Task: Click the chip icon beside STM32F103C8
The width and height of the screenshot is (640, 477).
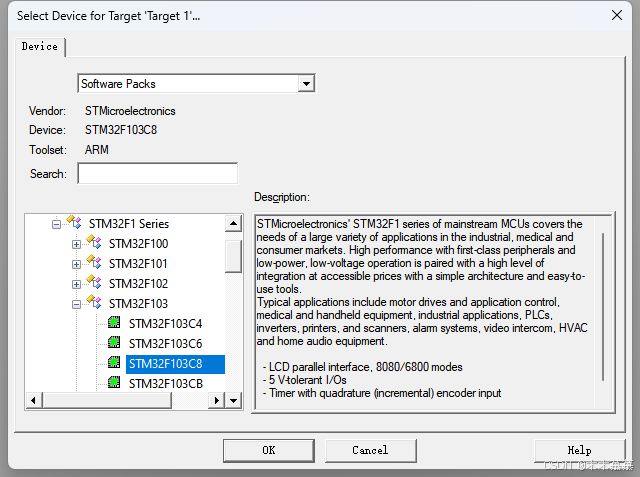Action: [114, 362]
